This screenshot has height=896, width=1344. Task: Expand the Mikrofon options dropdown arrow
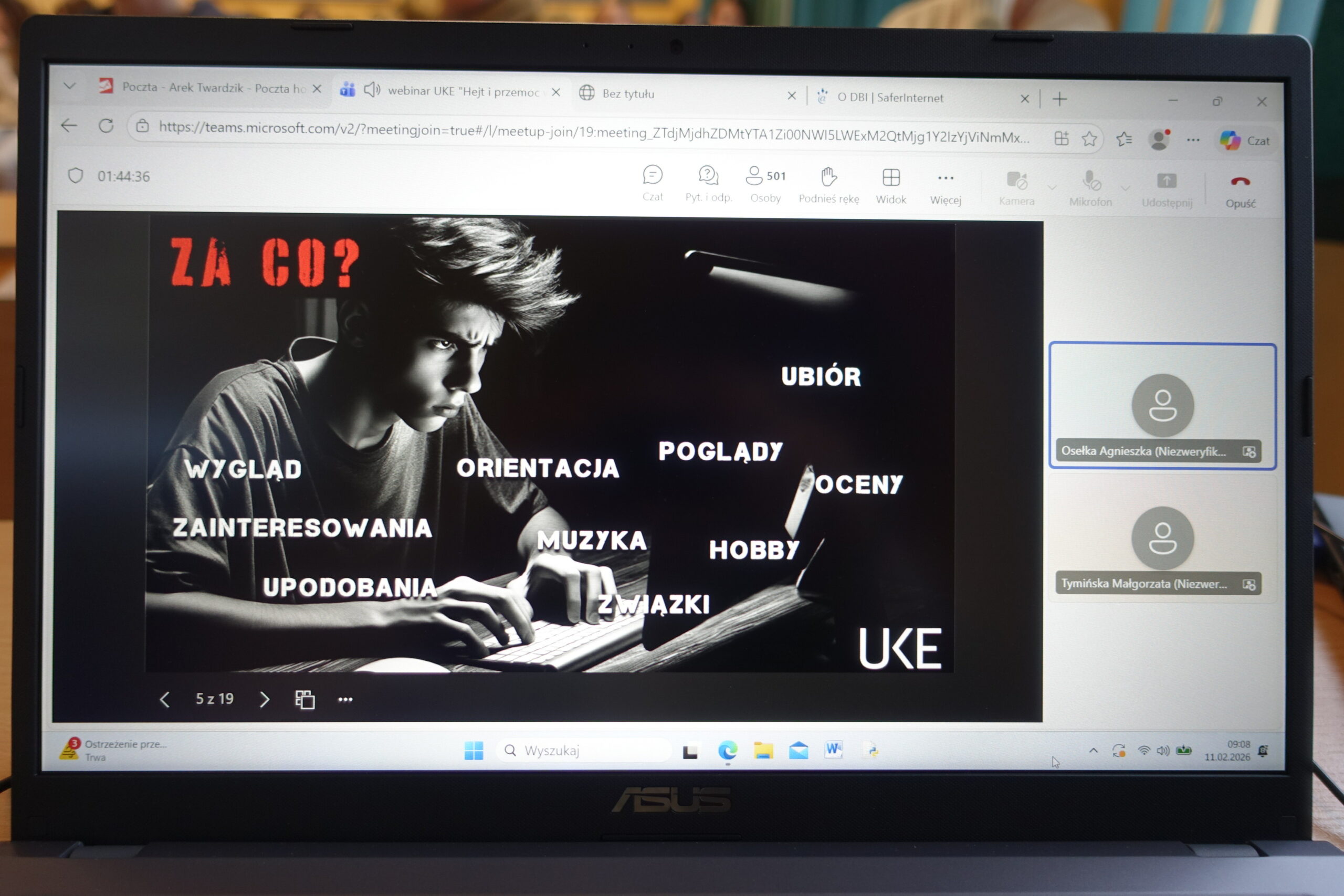tap(1125, 188)
